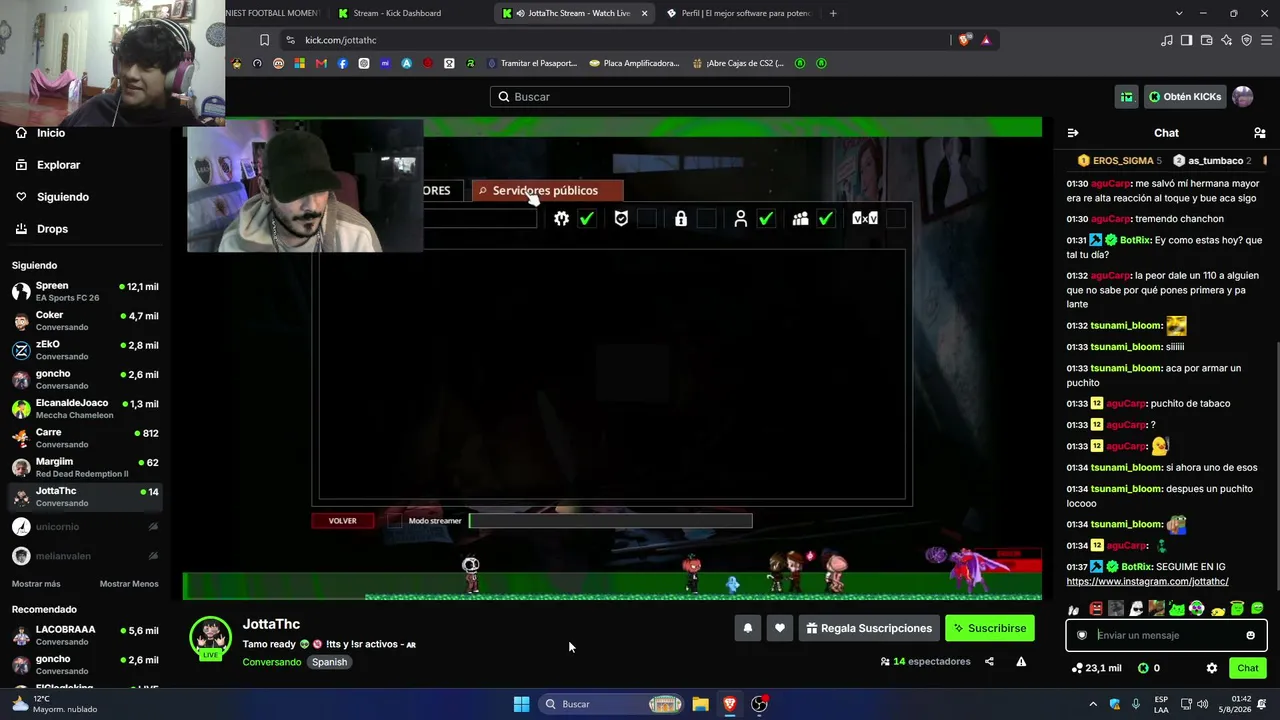Click the shield icon in chat input
This screenshot has width=1280, height=720.
(x=1081, y=635)
